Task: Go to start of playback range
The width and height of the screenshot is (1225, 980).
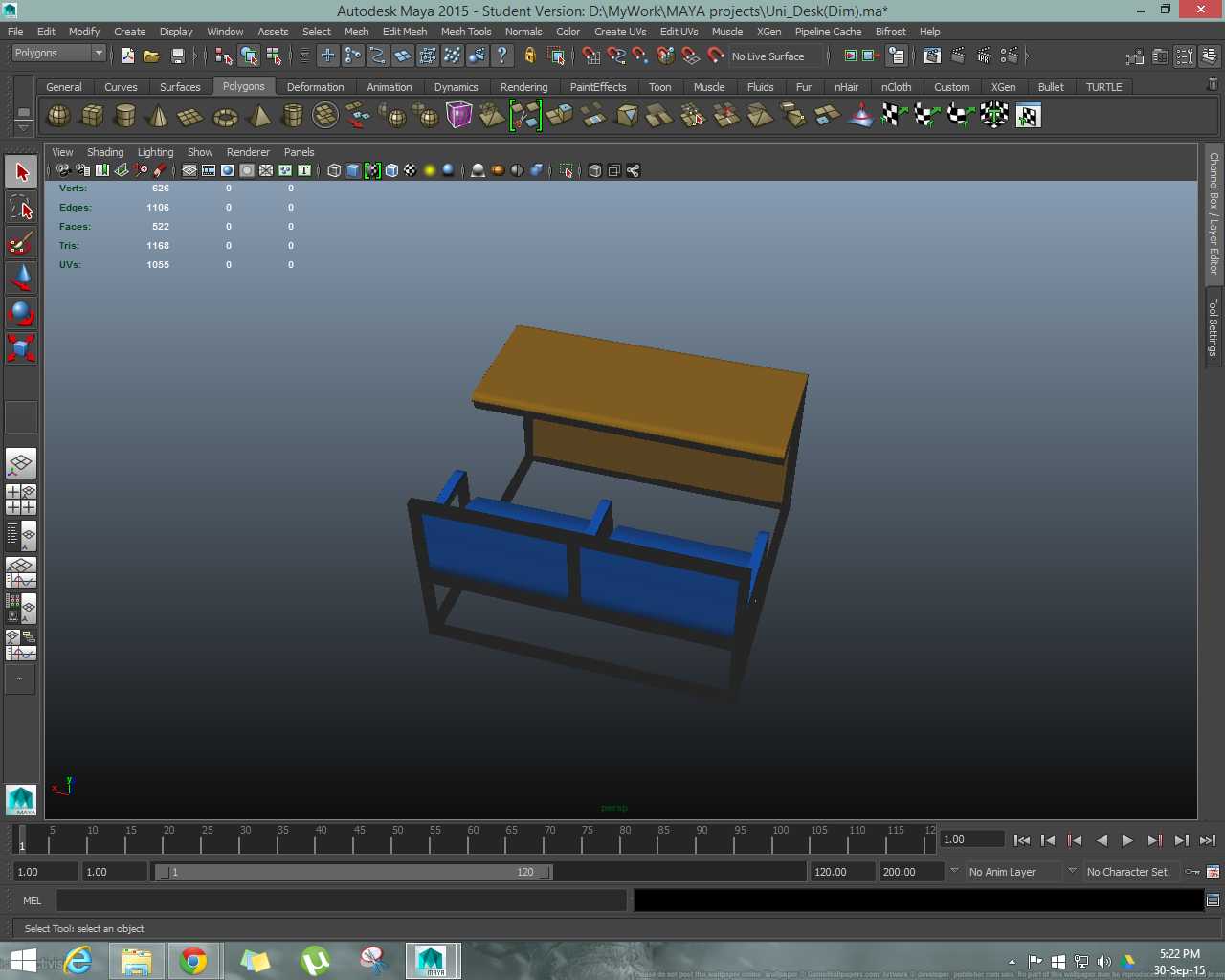Action: point(1022,840)
